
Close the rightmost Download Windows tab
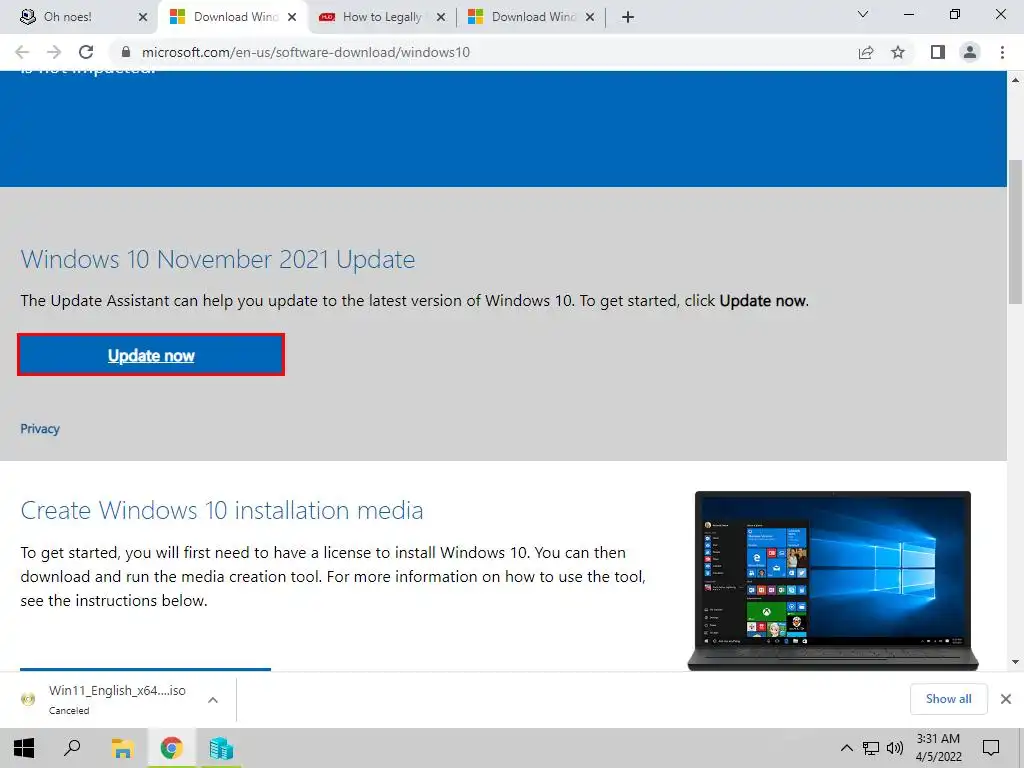pos(590,17)
